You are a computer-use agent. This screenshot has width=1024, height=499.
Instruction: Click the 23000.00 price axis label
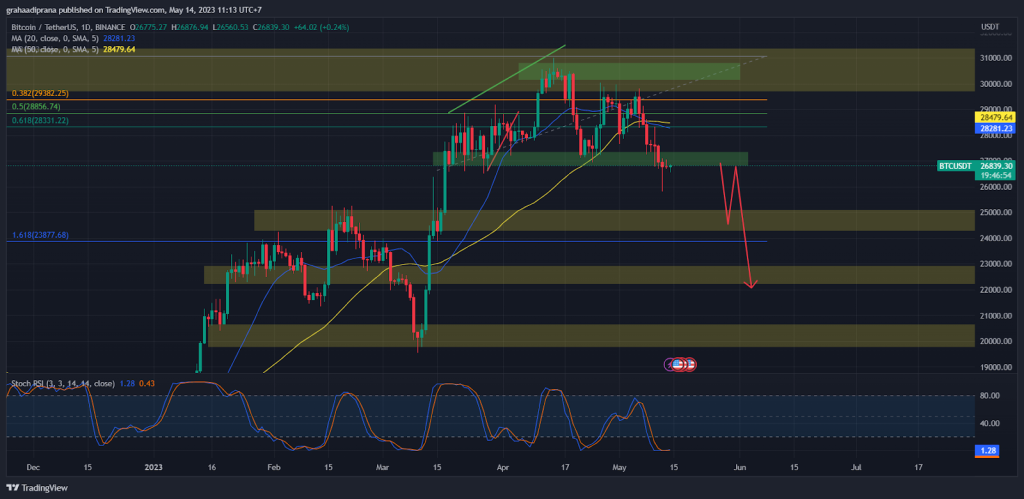(997, 265)
